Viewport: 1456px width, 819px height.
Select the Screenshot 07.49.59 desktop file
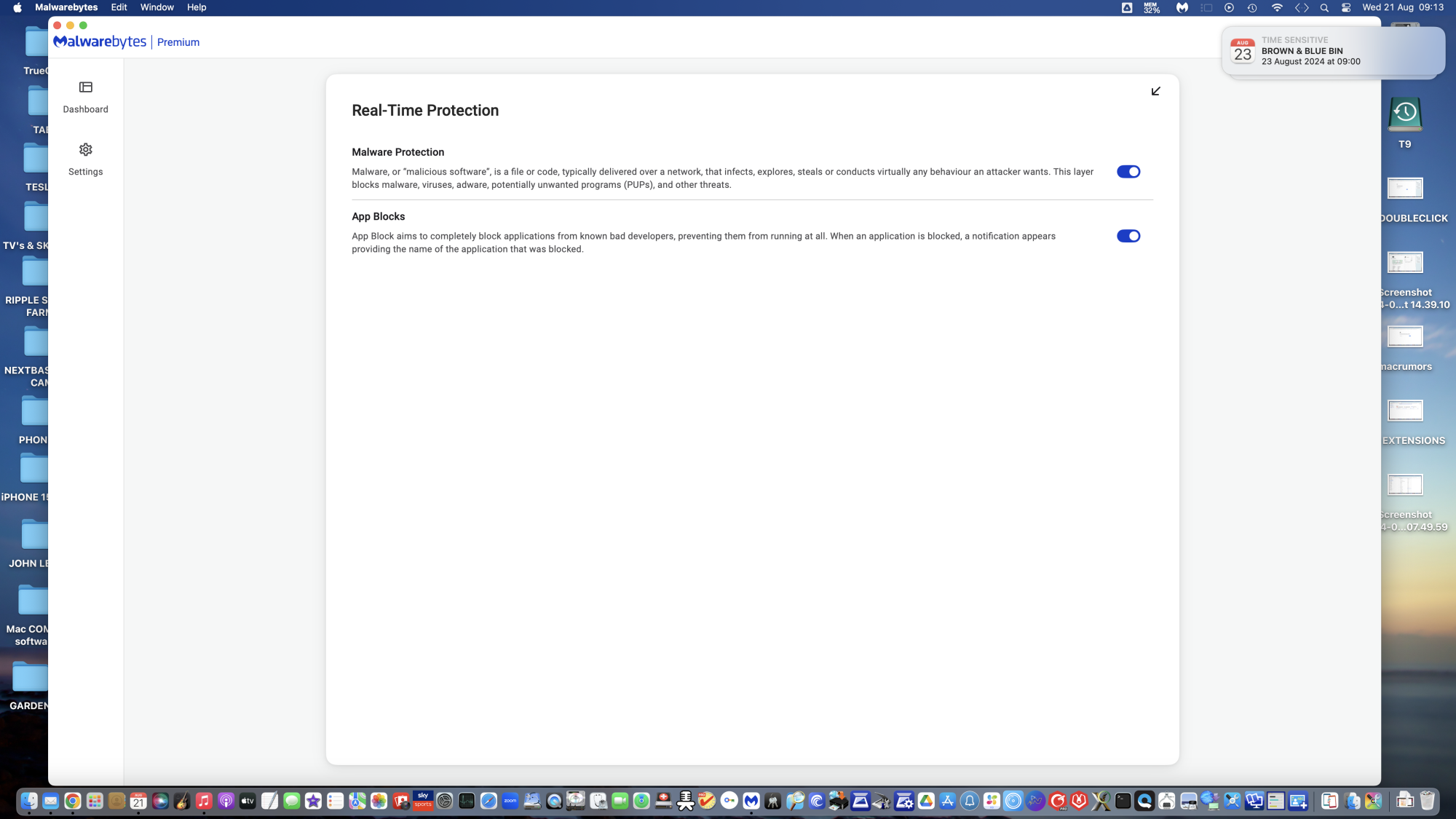point(1405,485)
